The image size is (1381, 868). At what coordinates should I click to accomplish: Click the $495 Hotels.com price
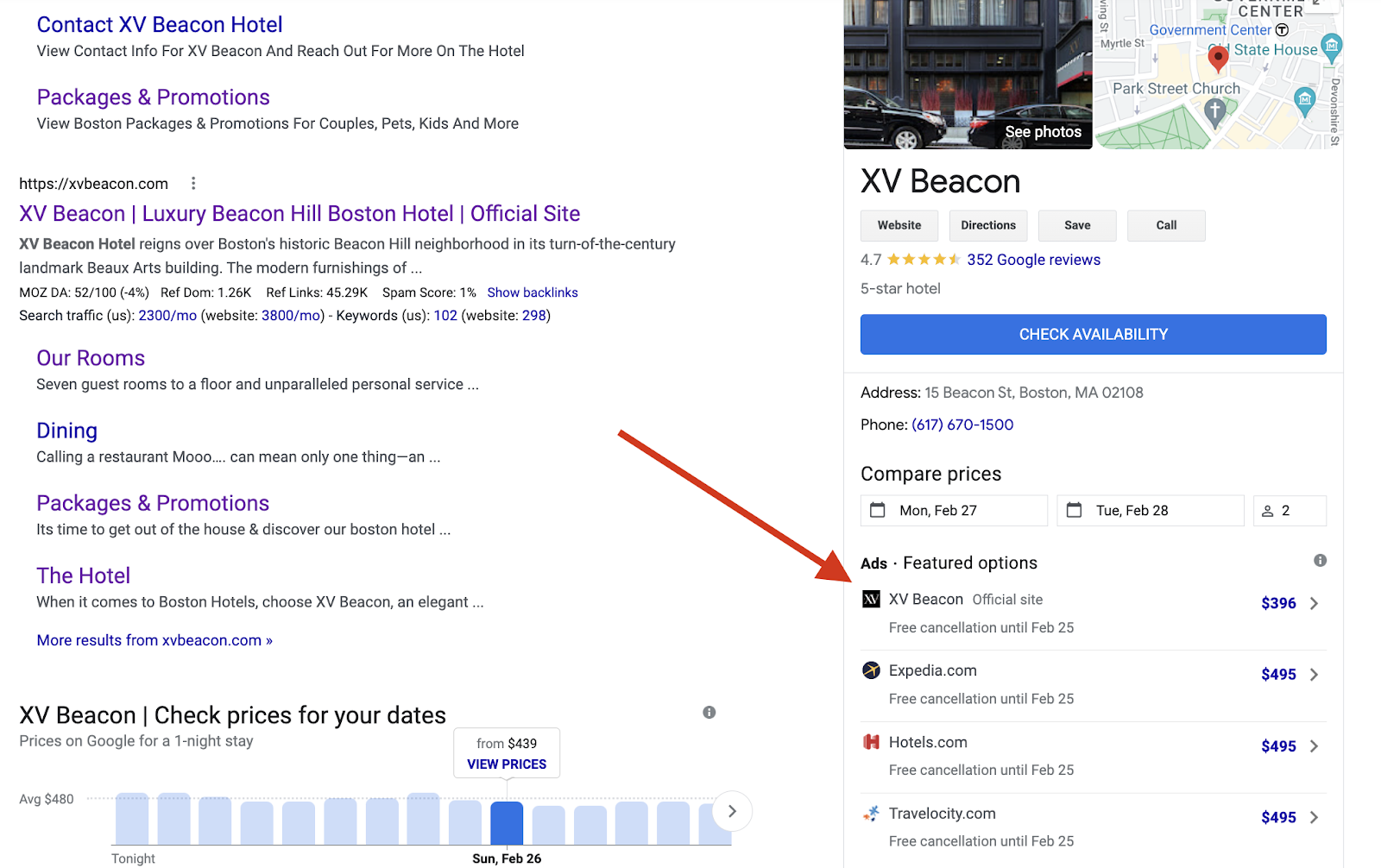pyautogui.click(x=1278, y=746)
